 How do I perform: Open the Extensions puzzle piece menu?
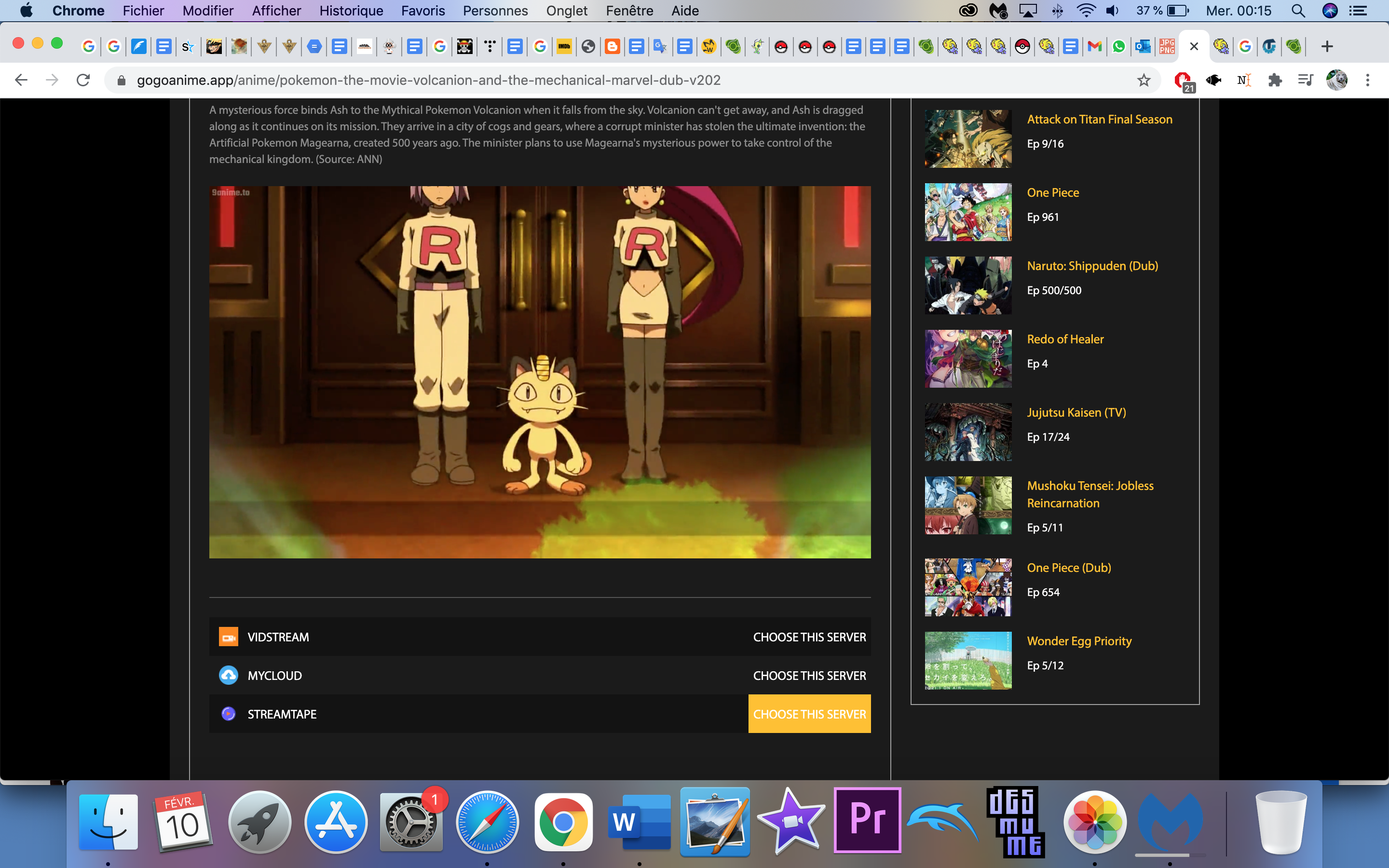[1274, 80]
